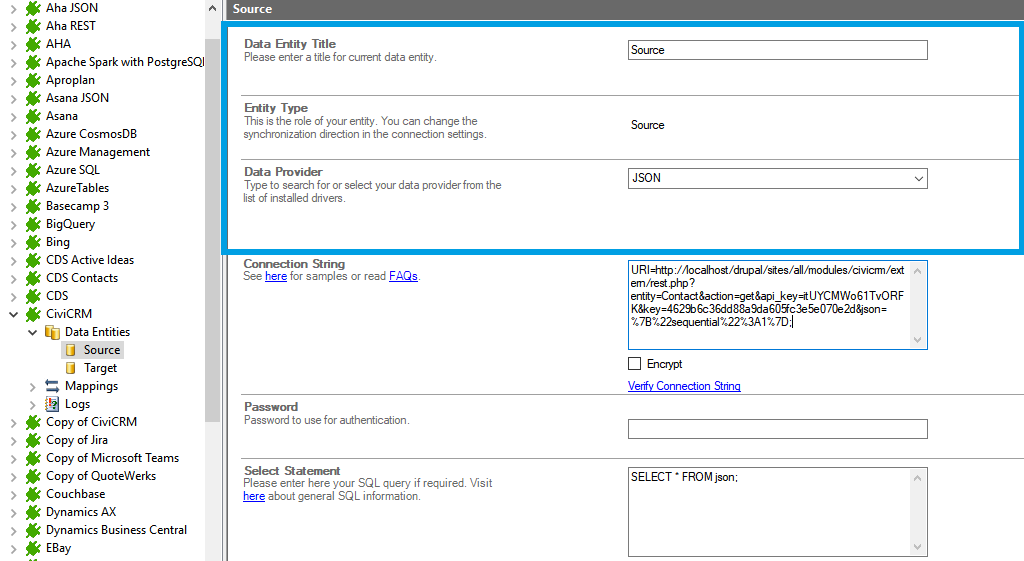Click the Verify Connection String link
Viewport: 1024px width, 561px height.
point(684,386)
